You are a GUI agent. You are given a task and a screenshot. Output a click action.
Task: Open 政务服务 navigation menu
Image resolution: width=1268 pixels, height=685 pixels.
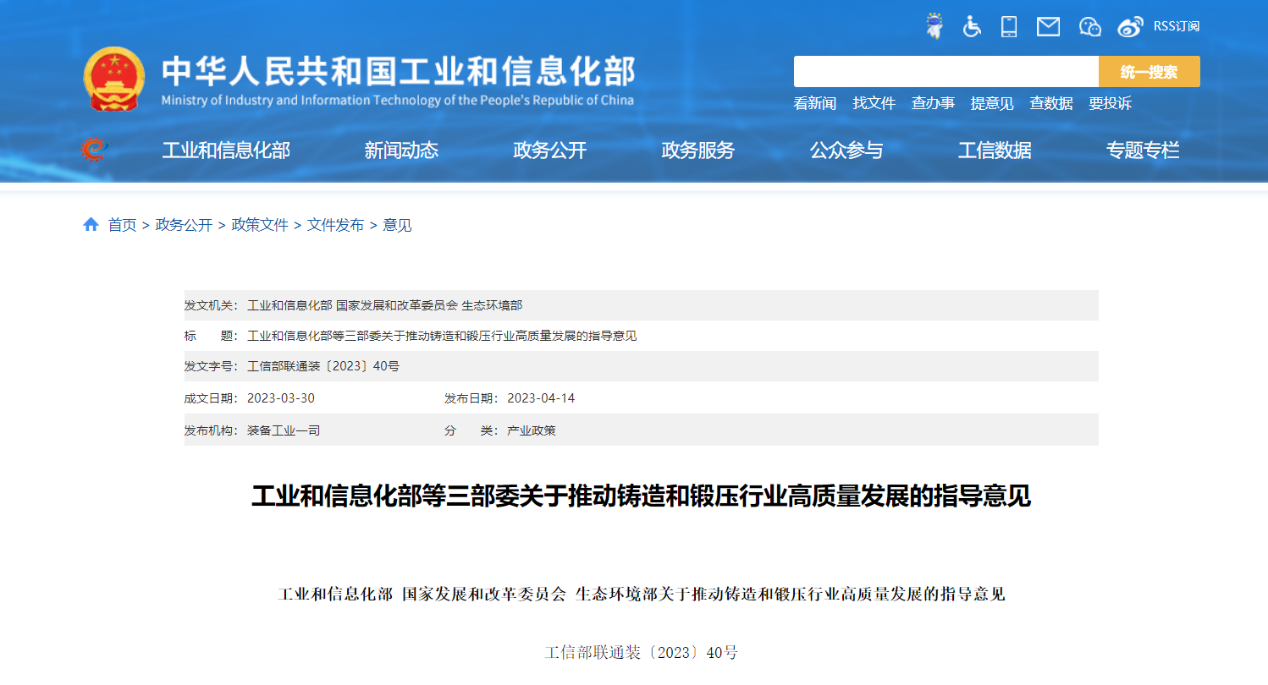698,151
